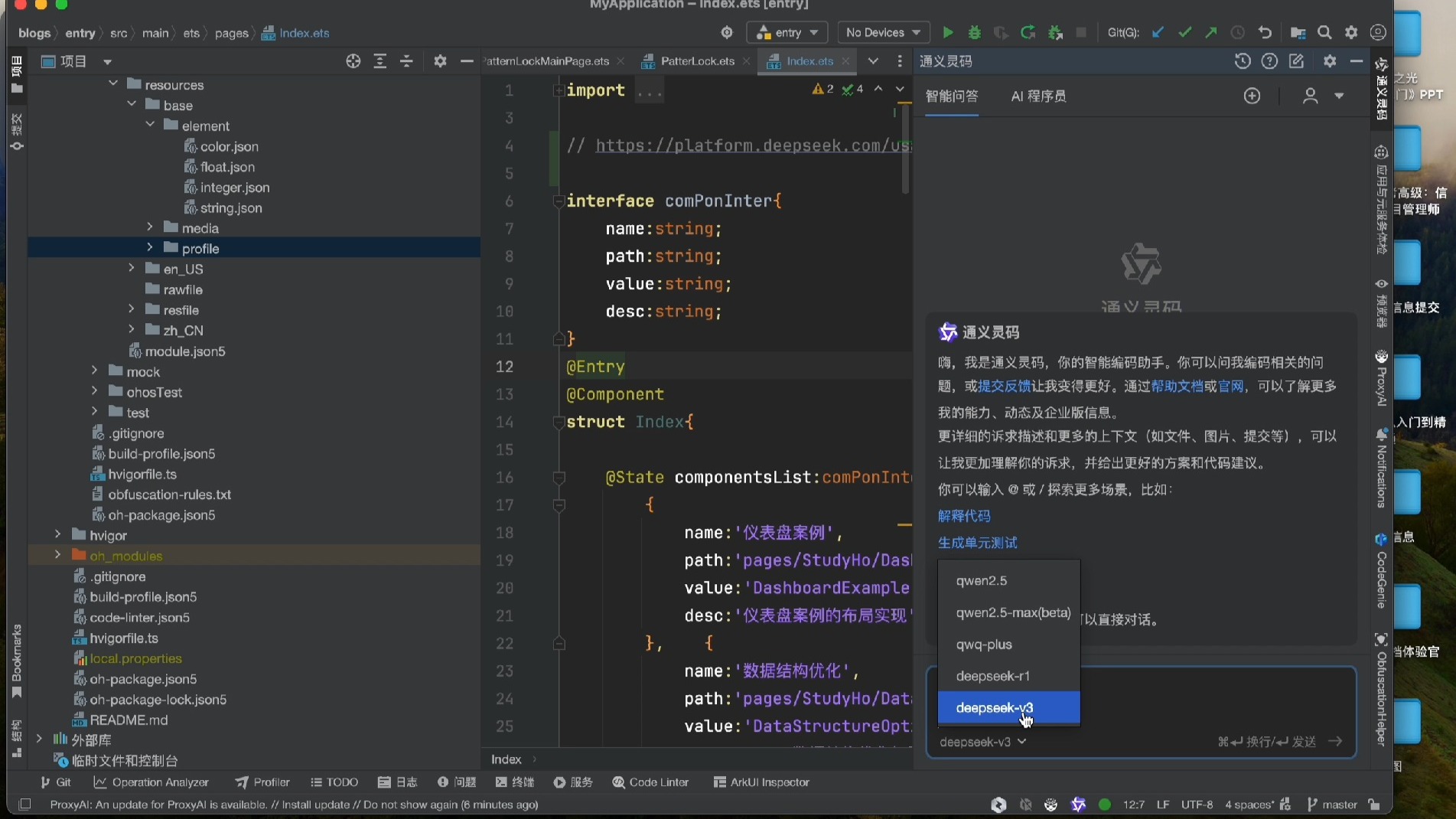1456x819 pixels.
Task: Click the 生成单元测试 link
Action: click(x=977, y=543)
